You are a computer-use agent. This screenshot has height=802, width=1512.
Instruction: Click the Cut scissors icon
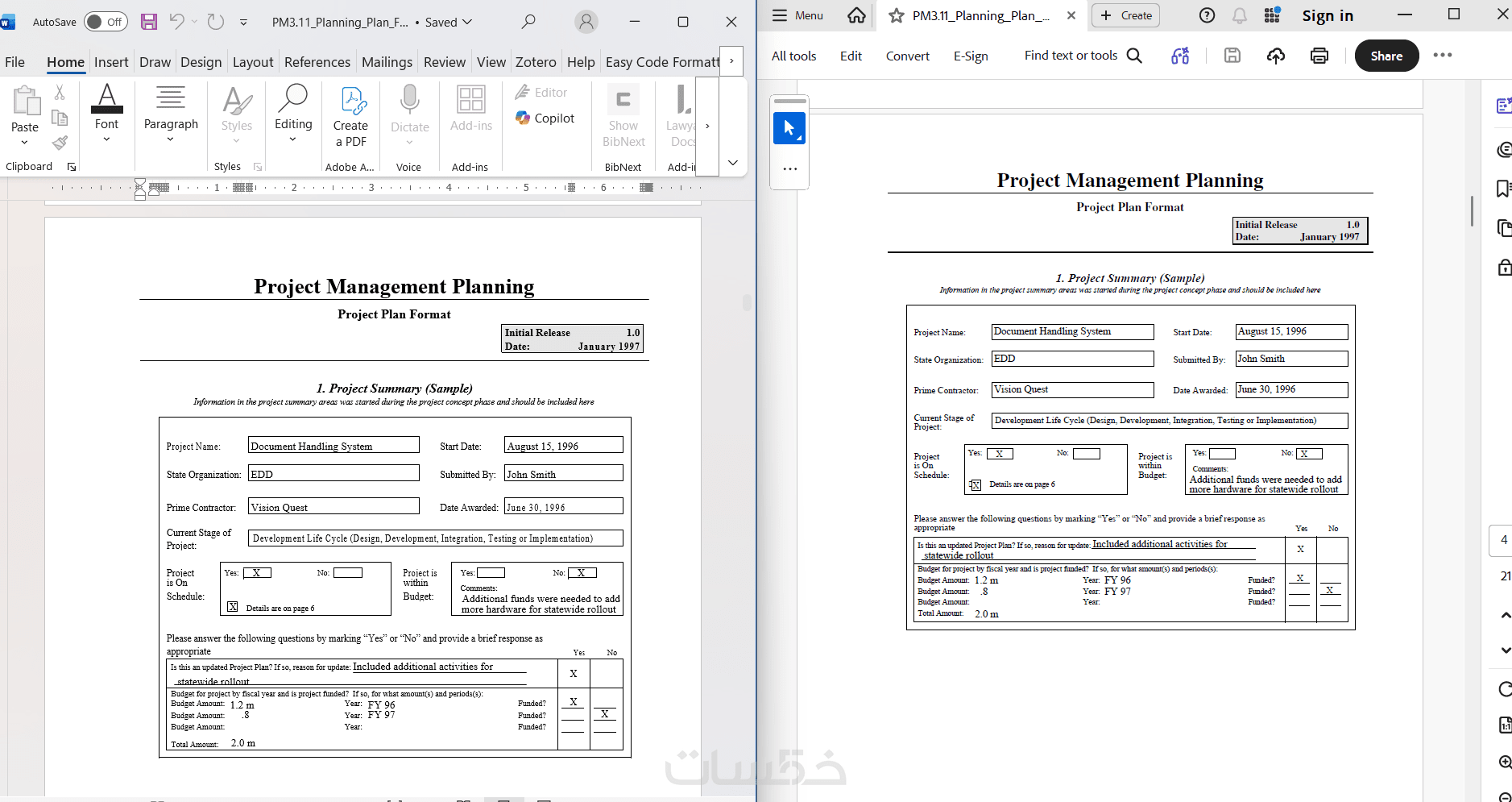click(60, 92)
